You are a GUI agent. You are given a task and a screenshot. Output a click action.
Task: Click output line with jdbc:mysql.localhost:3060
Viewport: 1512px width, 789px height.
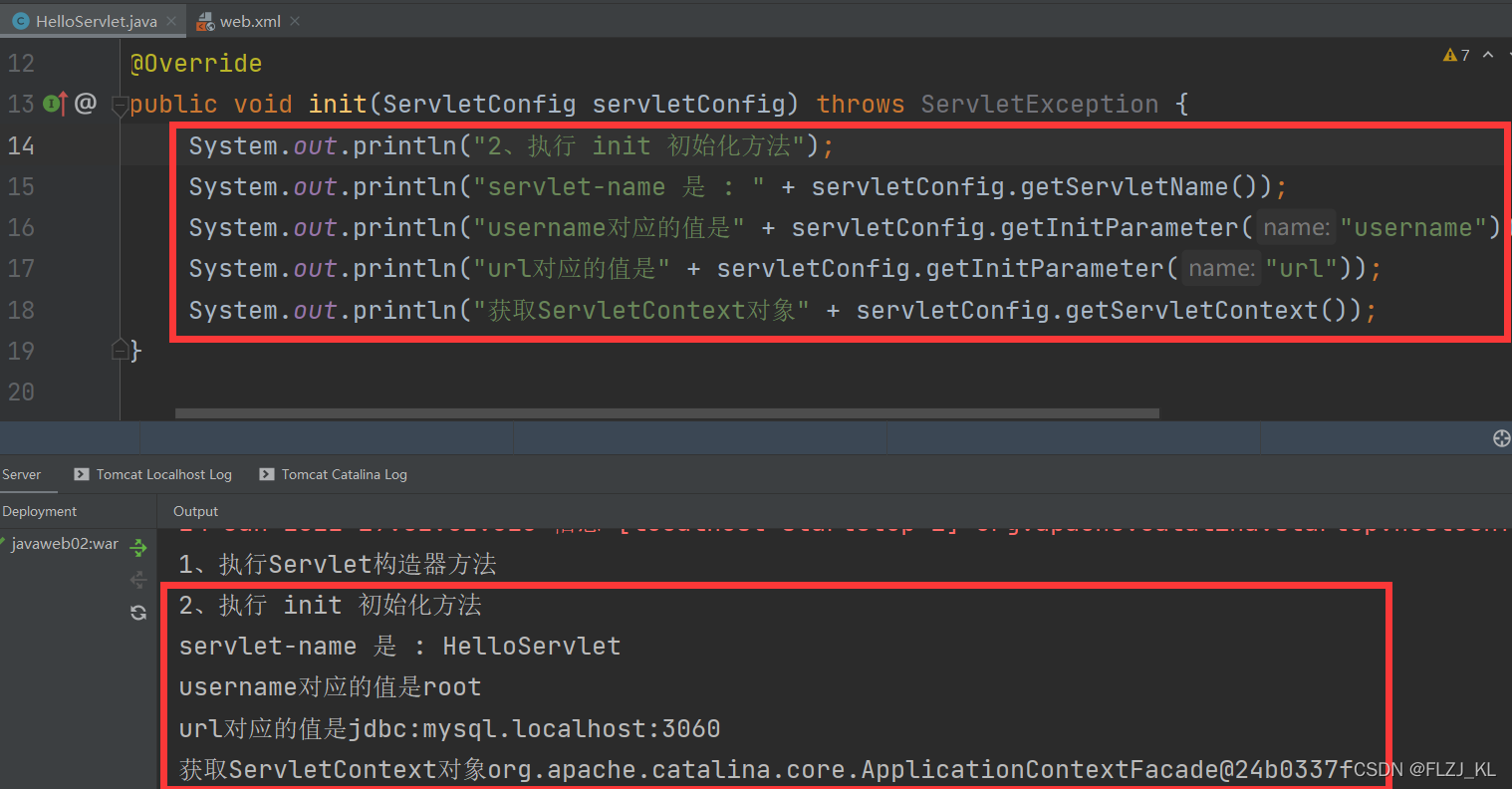pos(449,728)
